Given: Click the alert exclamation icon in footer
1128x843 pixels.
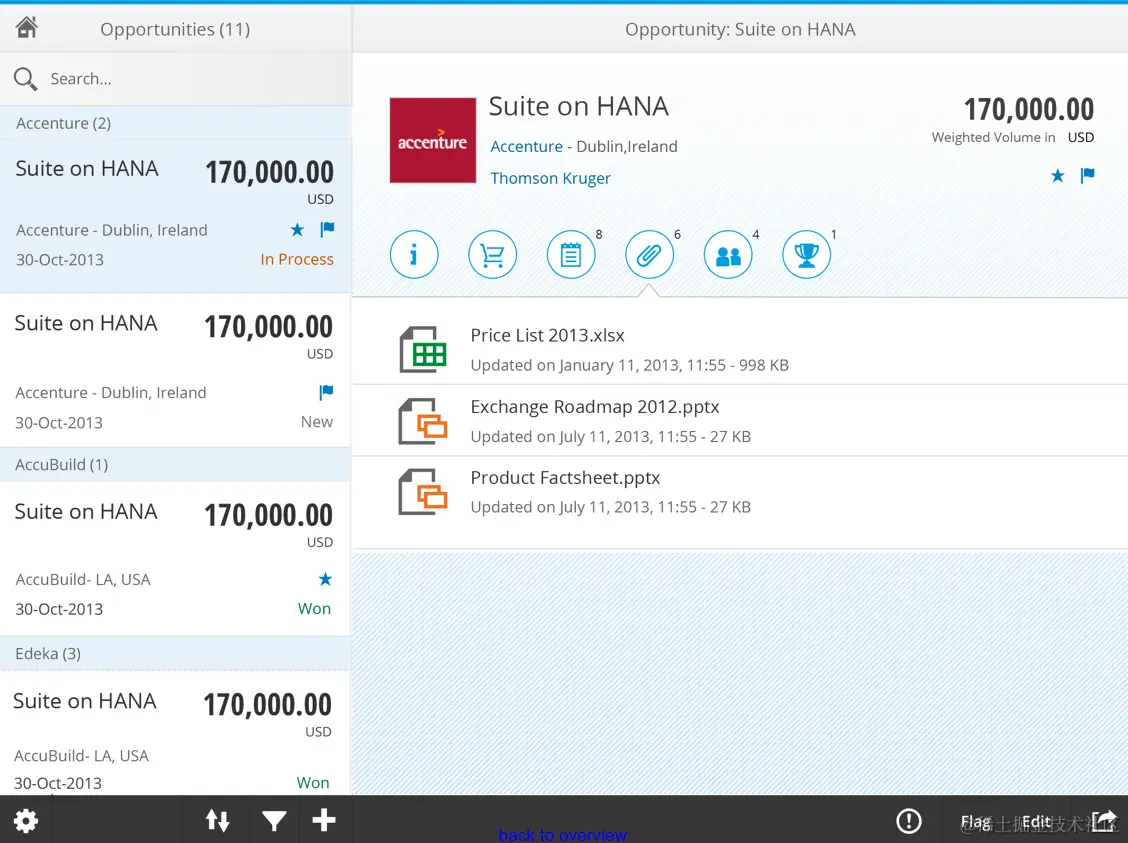Looking at the screenshot, I should click(909, 821).
